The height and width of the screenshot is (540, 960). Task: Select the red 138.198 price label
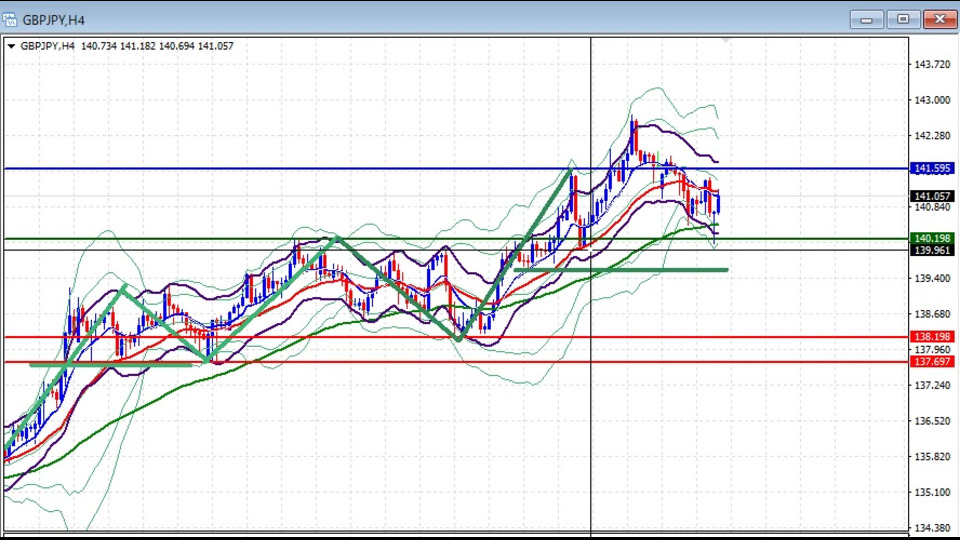[x=932, y=337]
